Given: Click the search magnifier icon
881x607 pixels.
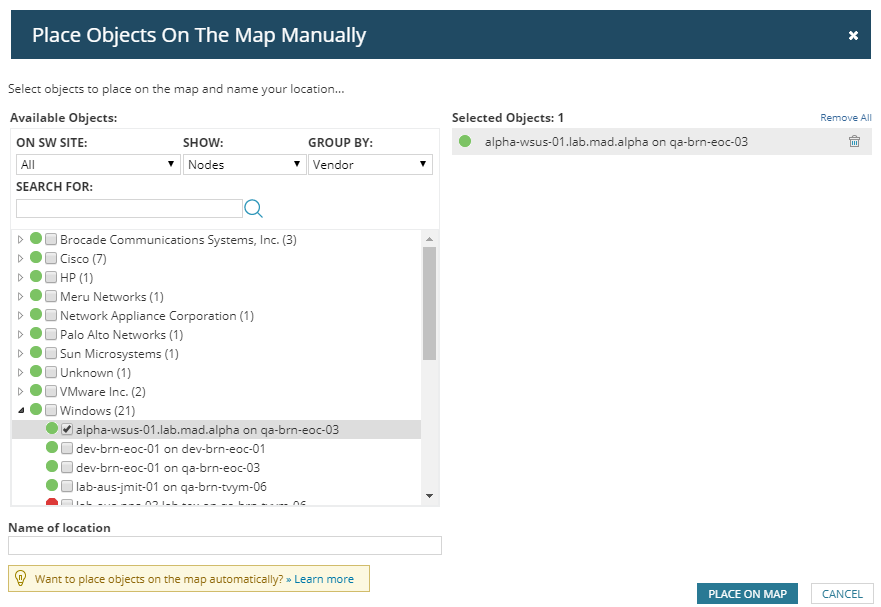Looking at the screenshot, I should tap(253, 208).
